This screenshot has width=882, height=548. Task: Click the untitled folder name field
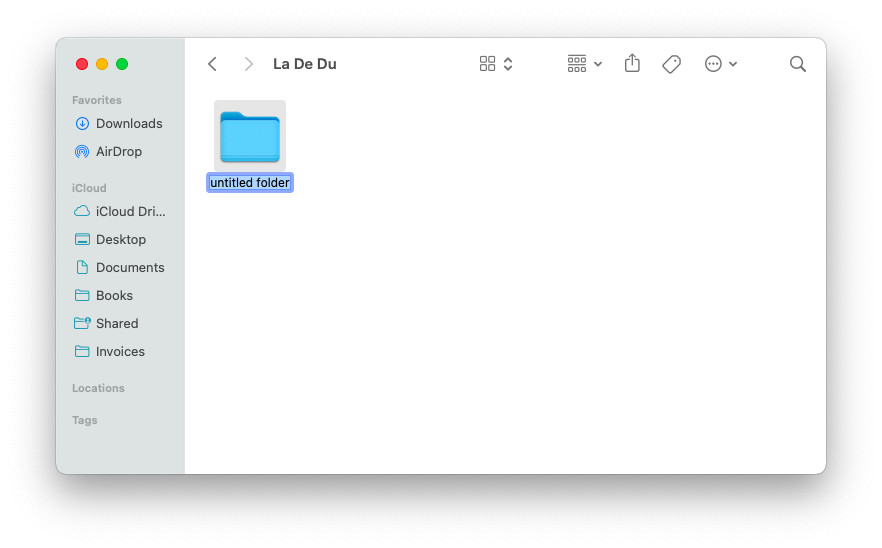click(250, 183)
